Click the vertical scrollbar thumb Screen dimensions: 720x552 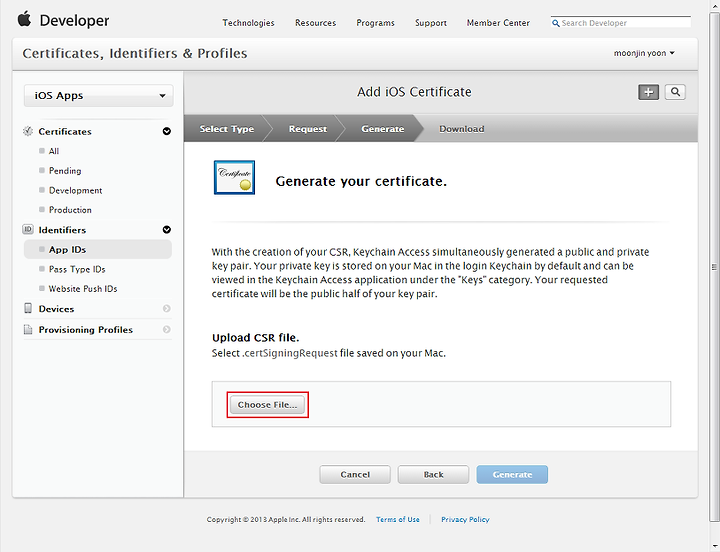tap(714, 267)
